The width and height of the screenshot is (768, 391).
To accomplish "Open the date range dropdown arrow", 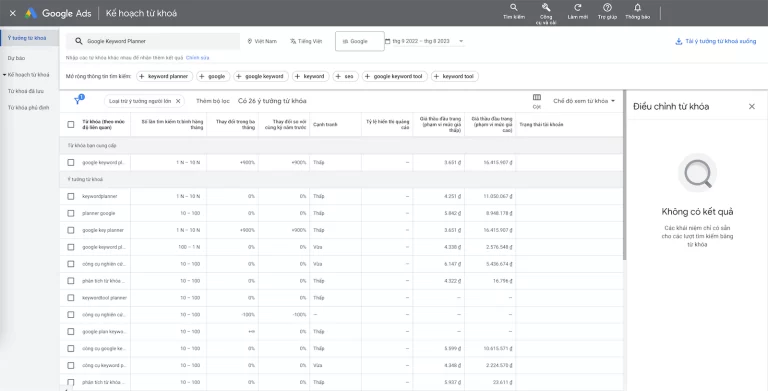I will [461, 41].
